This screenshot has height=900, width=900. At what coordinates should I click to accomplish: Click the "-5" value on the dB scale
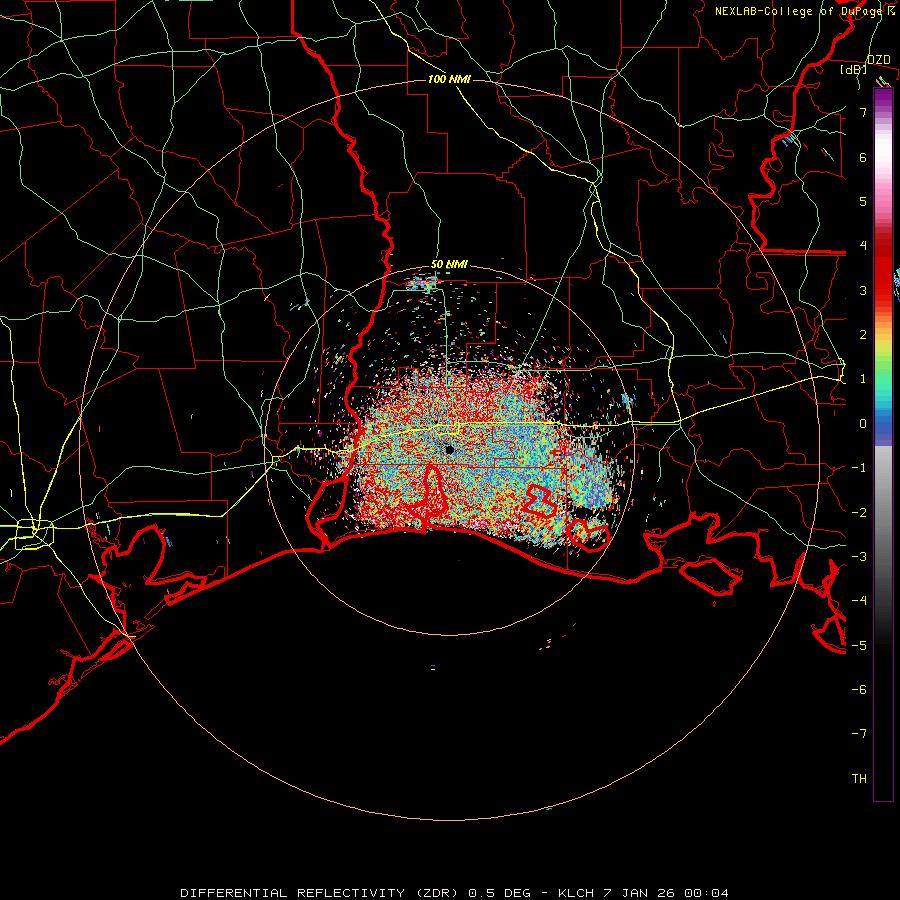(x=859, y=646)
